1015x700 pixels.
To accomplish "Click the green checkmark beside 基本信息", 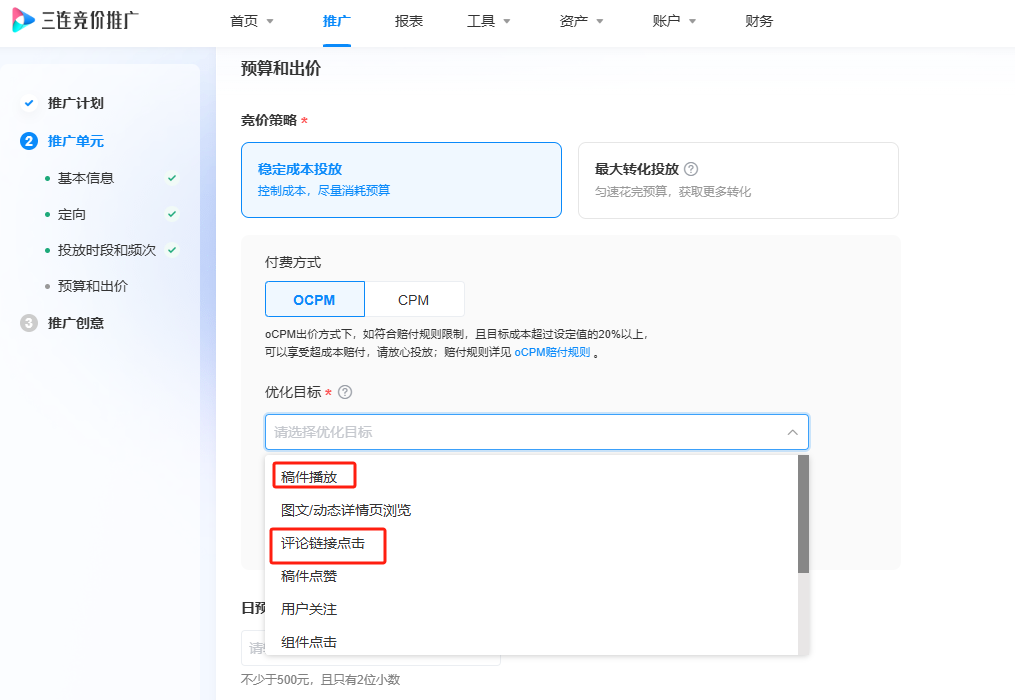I will click(x=172, y=178).
